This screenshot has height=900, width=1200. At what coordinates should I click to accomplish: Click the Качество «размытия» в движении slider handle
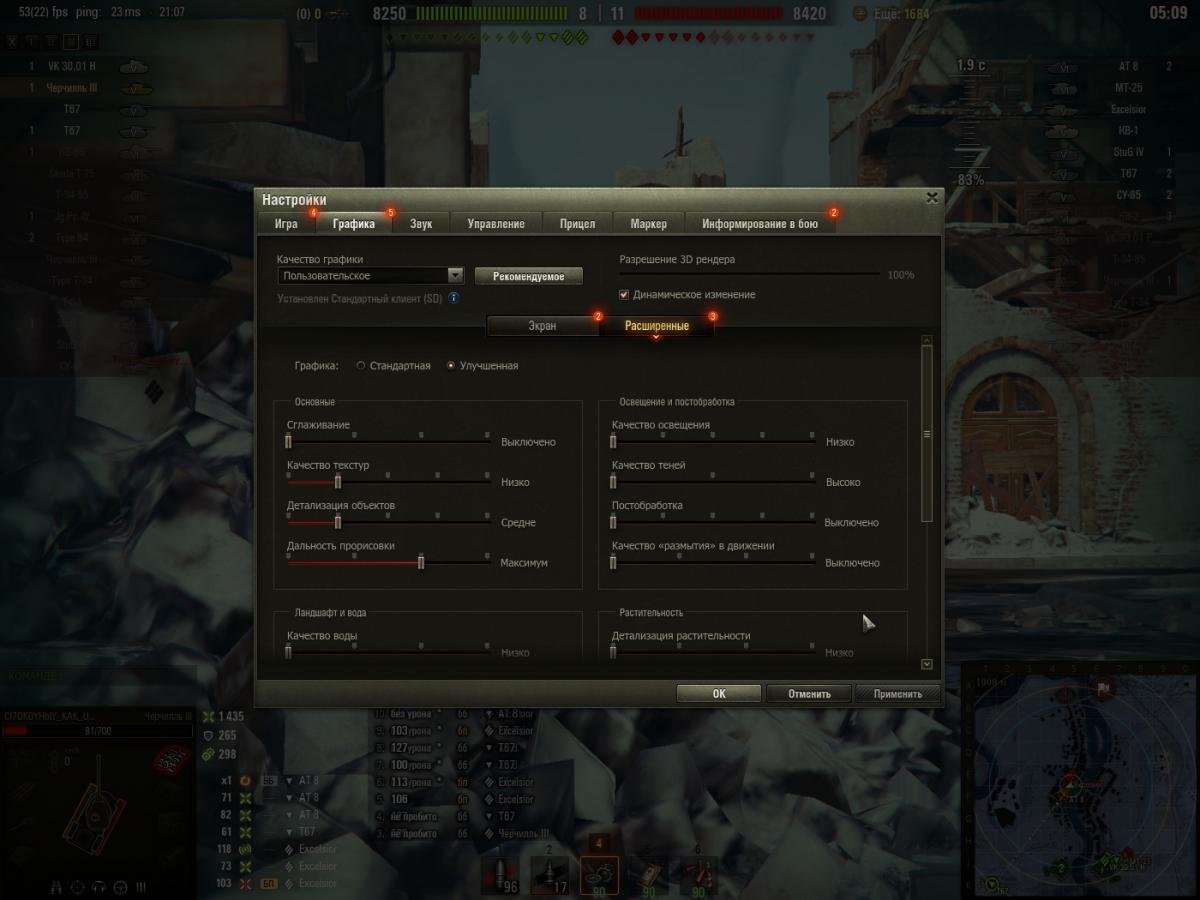[x=613, y=562]
